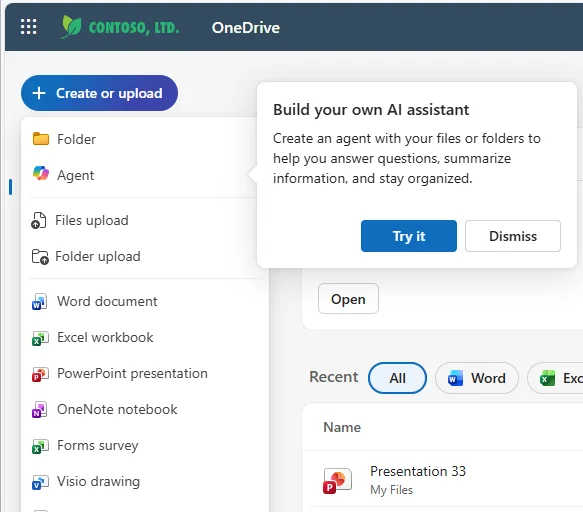Click the Files upload icon
Viewport: 583px width, 512px height.
pos(39,220)
